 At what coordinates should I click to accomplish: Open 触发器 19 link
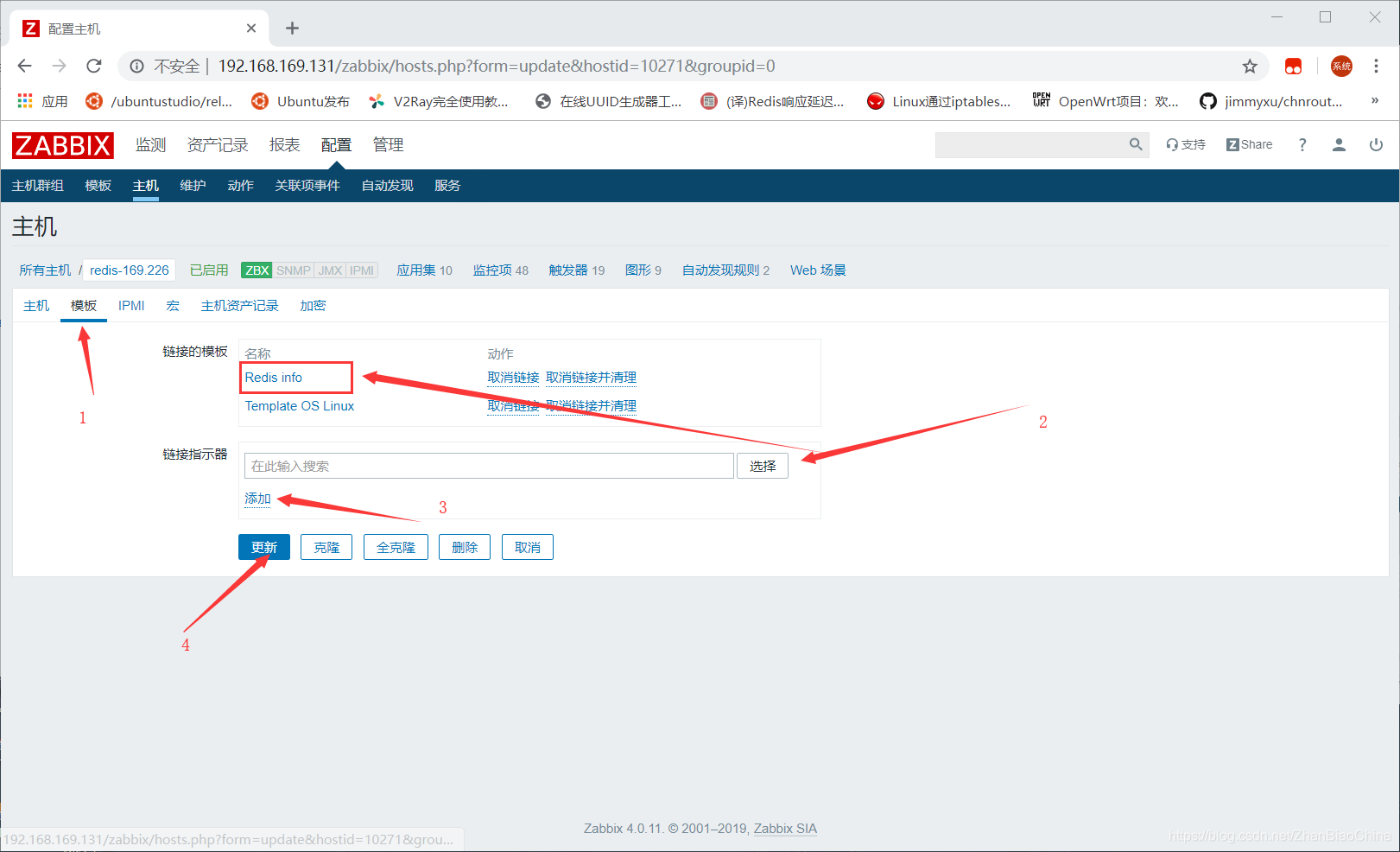tap(577, 270)
